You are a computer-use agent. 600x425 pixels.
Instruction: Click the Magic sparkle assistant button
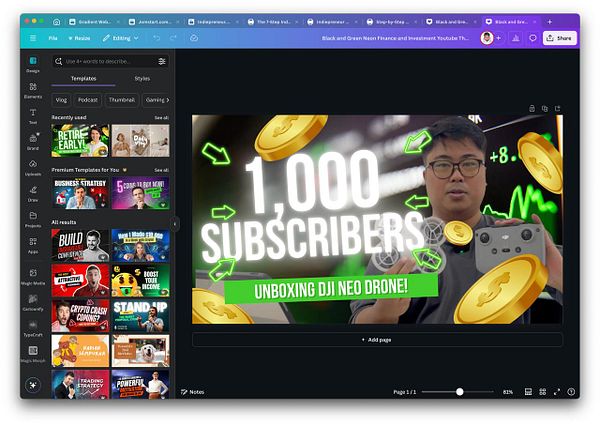point(33,385)
